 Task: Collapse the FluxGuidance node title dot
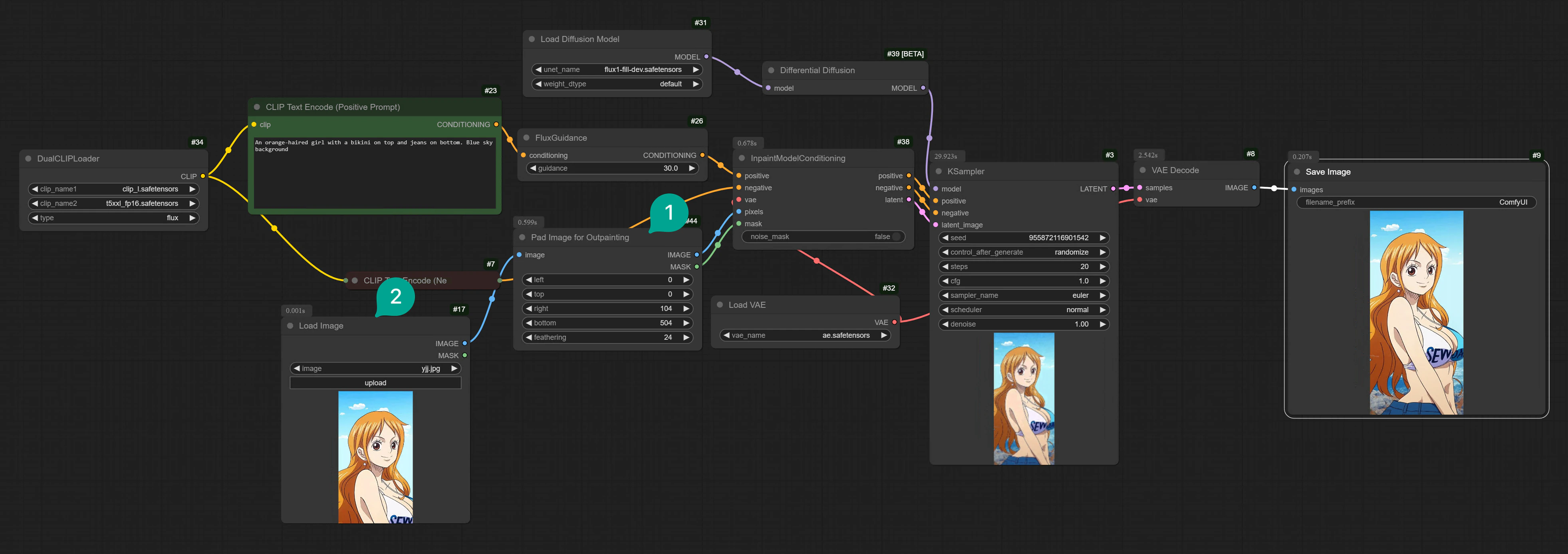point(526,138)
